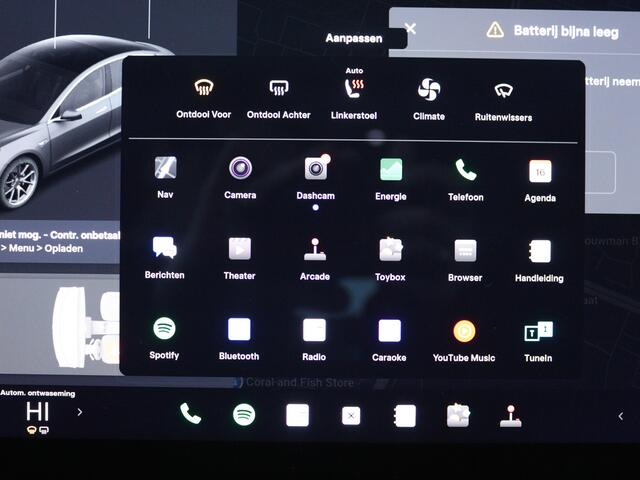Close the Batterij bijna leeg warning
The width and height of the screenshot is (640, 480).
(410, 29)
